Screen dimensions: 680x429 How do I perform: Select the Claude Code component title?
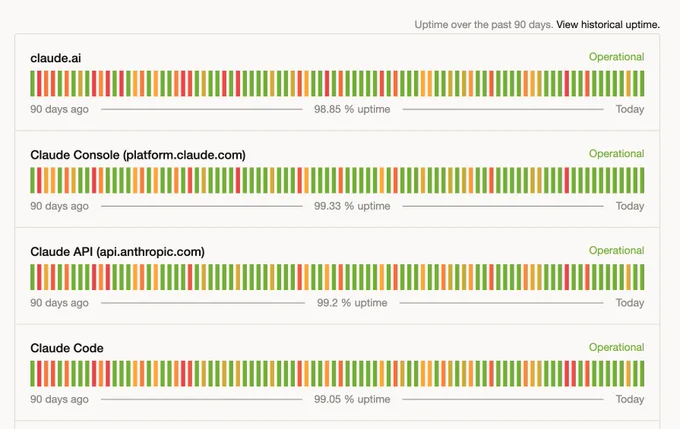[x=67, y=348]
